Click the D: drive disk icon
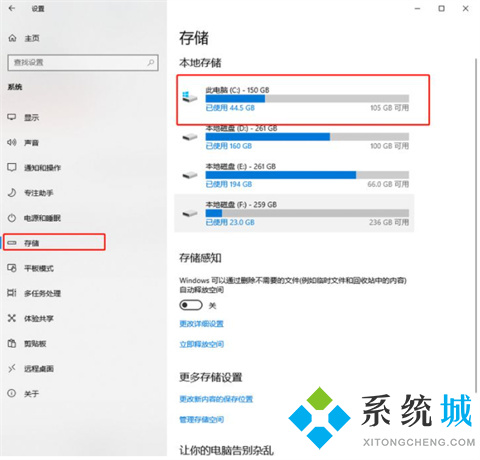Screen dimensions: 480x460 coord(190,137)
